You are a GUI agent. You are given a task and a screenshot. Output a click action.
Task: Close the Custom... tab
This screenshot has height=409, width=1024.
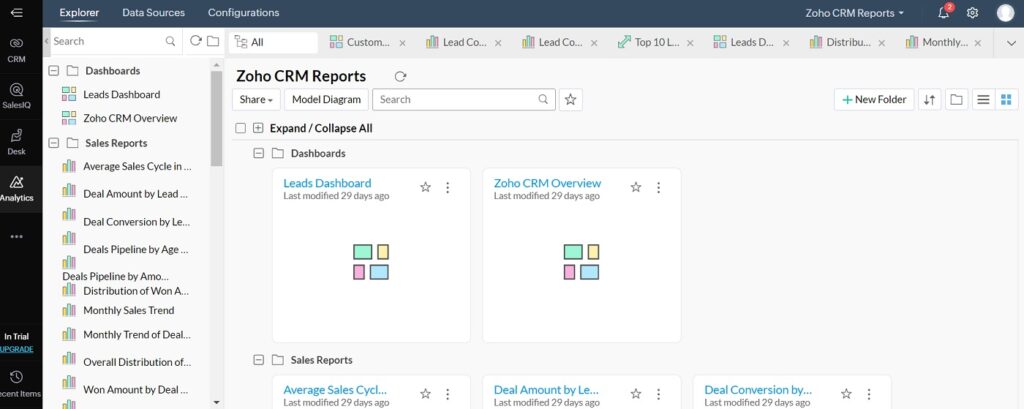pyautogui.click(x=402, y=43)
